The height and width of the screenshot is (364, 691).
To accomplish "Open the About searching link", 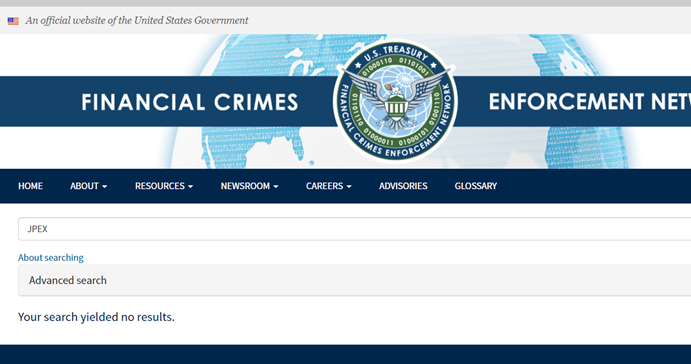I will click(x=51, y=257).
